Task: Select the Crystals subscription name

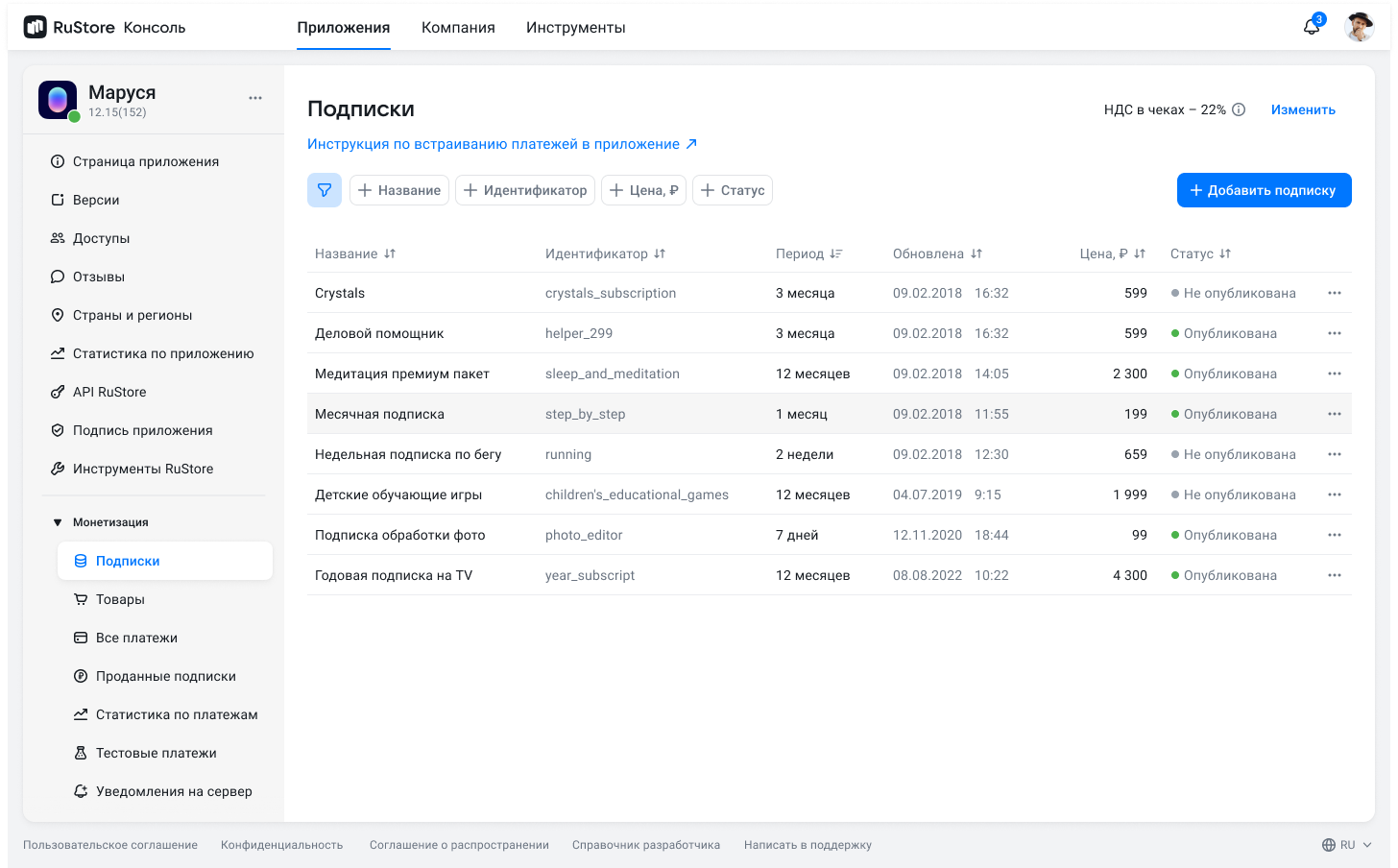Action: tap(340, 293)
